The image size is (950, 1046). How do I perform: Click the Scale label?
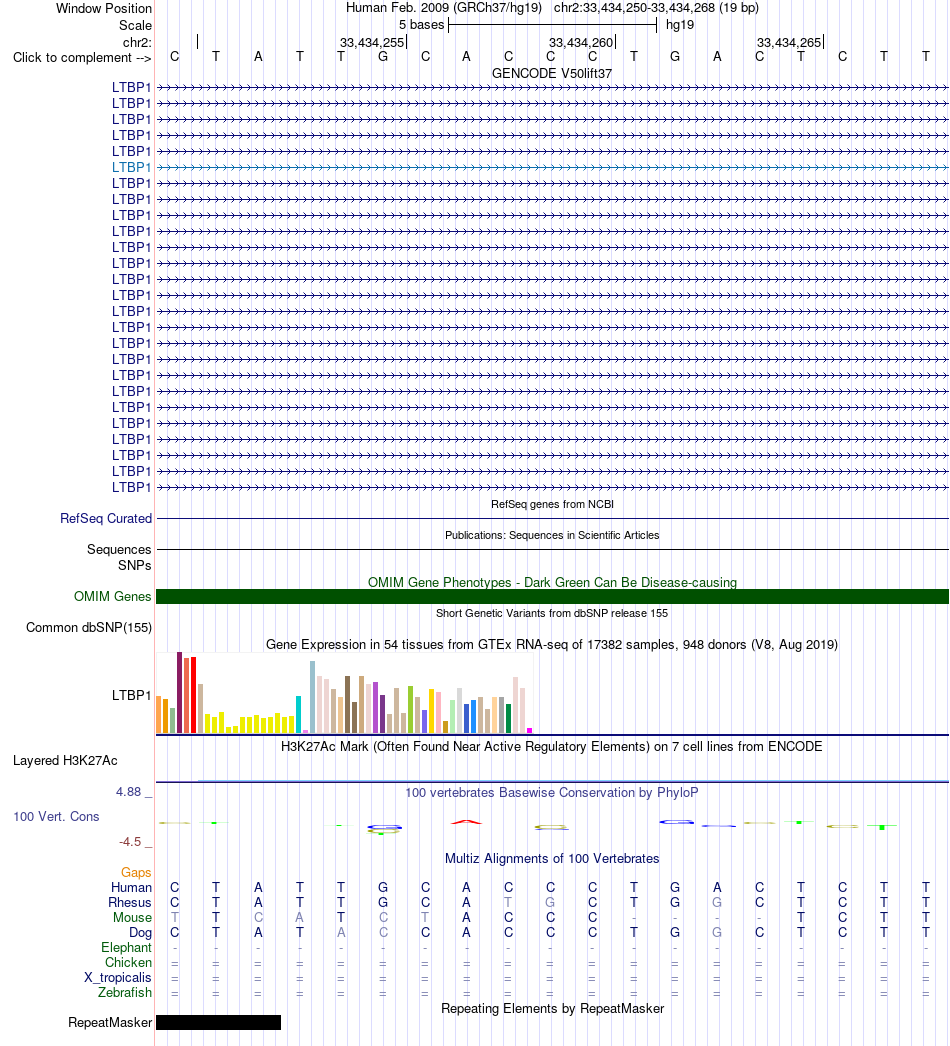(x=135, y=25)
